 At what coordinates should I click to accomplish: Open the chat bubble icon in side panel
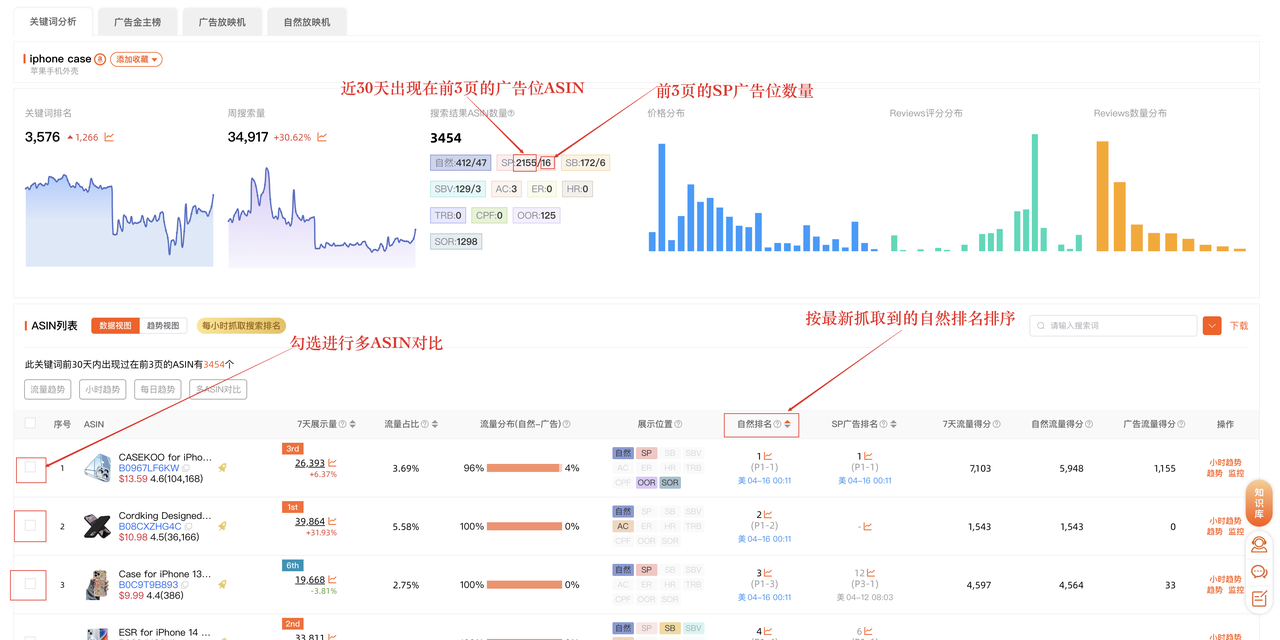(1259, 572)
